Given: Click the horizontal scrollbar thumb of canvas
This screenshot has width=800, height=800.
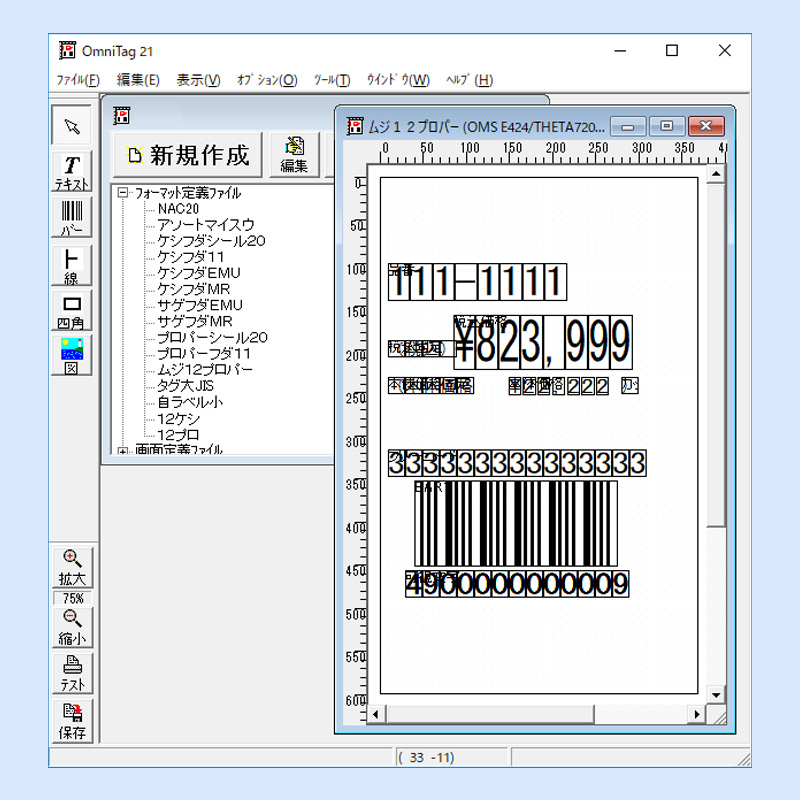Looking at the screenshot, I should pos(490,714).
